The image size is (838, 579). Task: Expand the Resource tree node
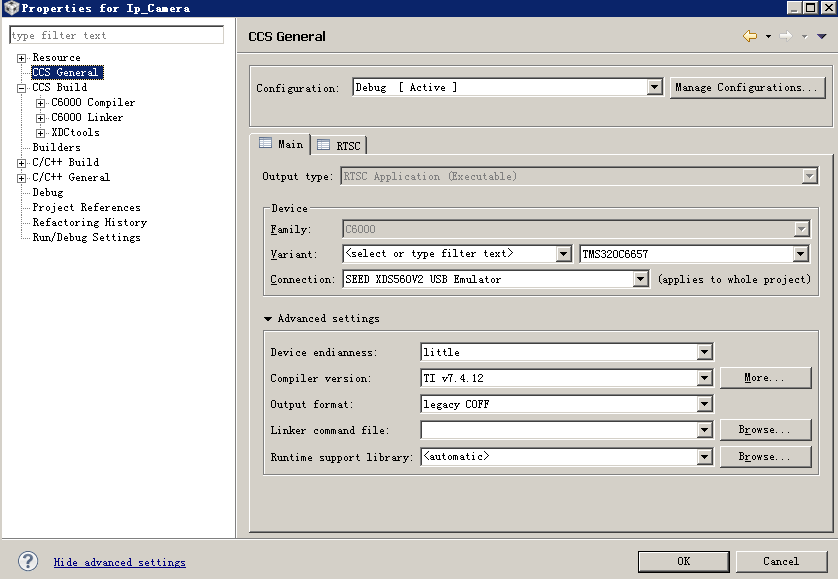point(21,58)
